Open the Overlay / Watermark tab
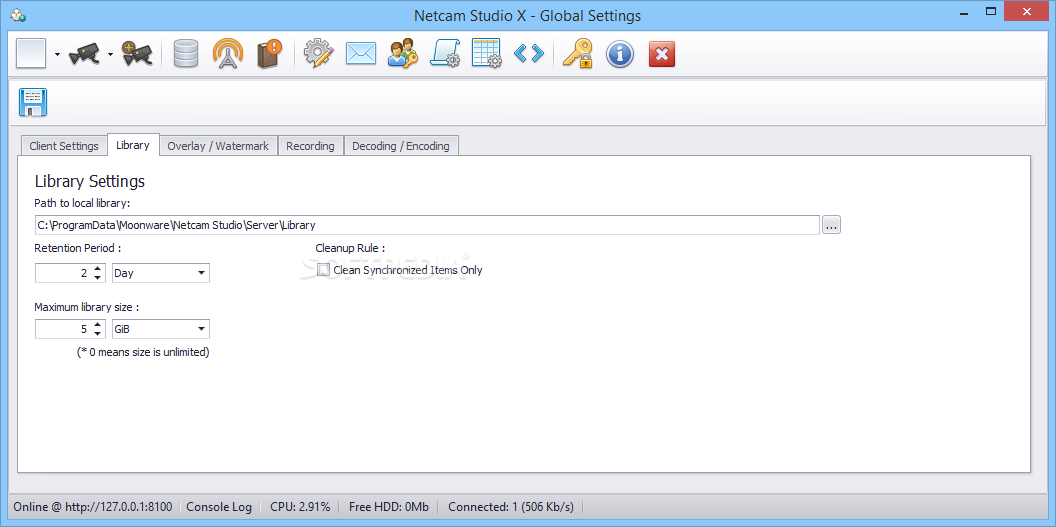The width and height of the screenshot is (1056, 527). (x=218, y=146)
